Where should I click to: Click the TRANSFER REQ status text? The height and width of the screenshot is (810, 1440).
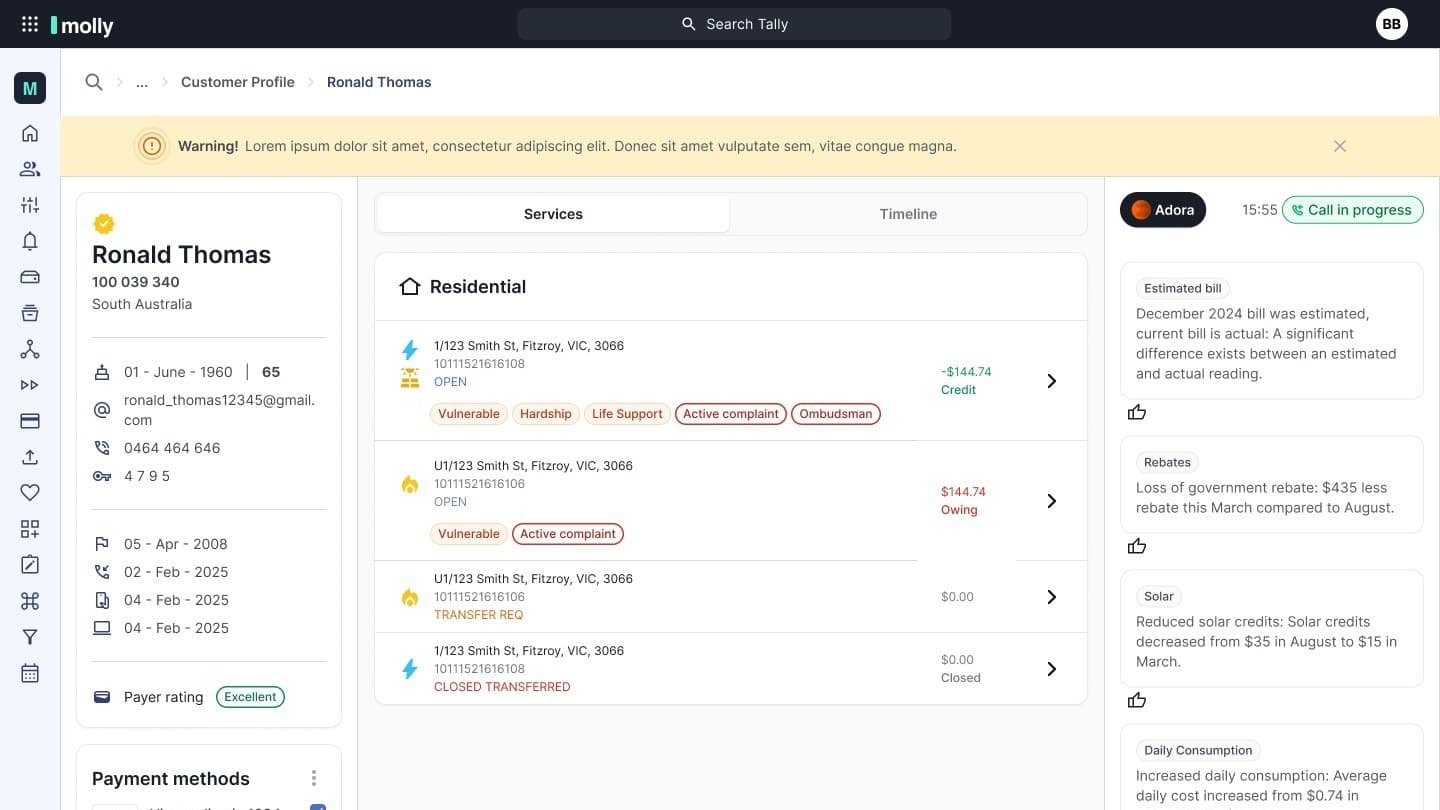[x=479, y=615]
